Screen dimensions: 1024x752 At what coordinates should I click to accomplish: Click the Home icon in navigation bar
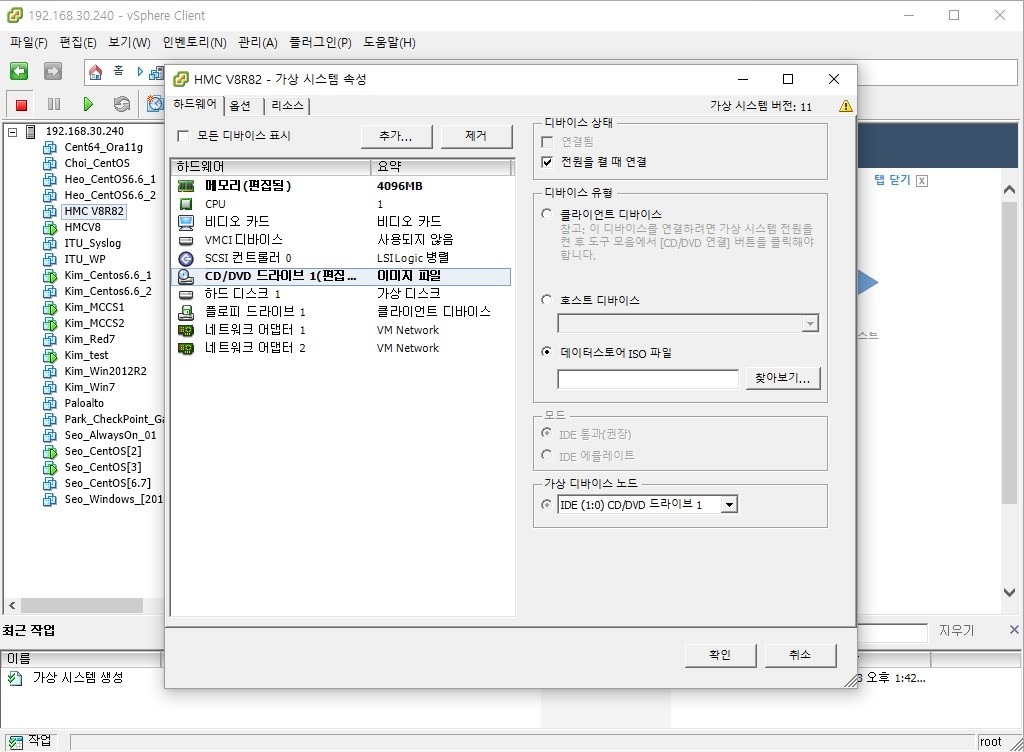coord(96,72)
